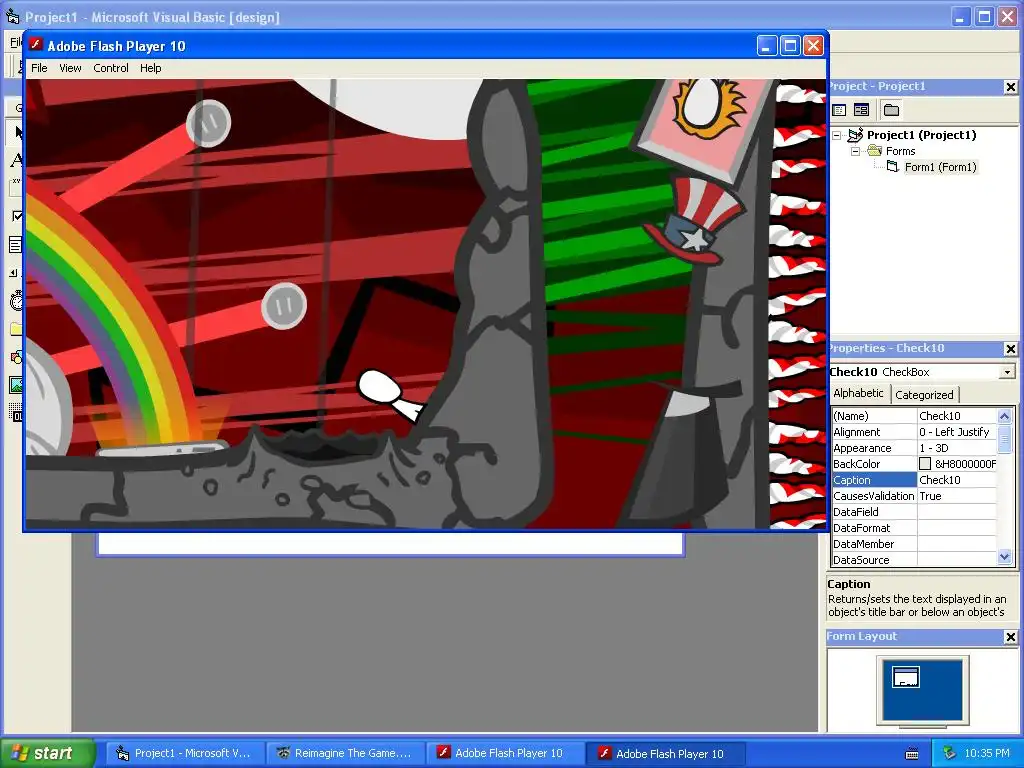This screenshot has width=1024, height=768.
Task: Click the Visual Basic title bar icon
Action: point(12,17)
